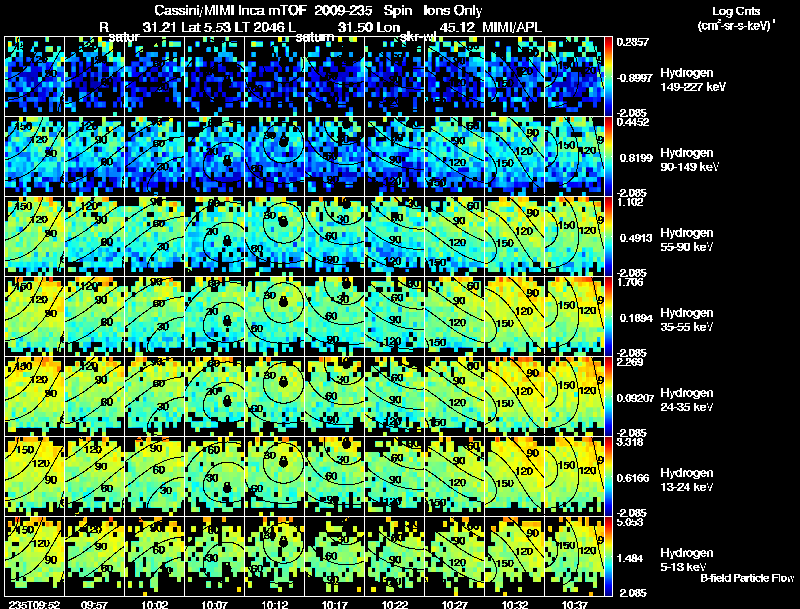Click the '09:57' time label

pyautogui.click(x=94, y=604)
